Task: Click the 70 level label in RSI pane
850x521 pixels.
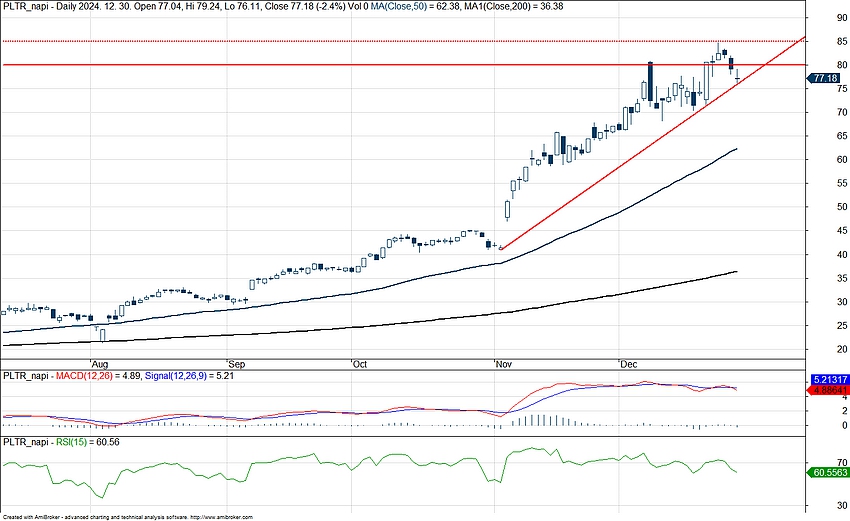Action: click(842, 463)
